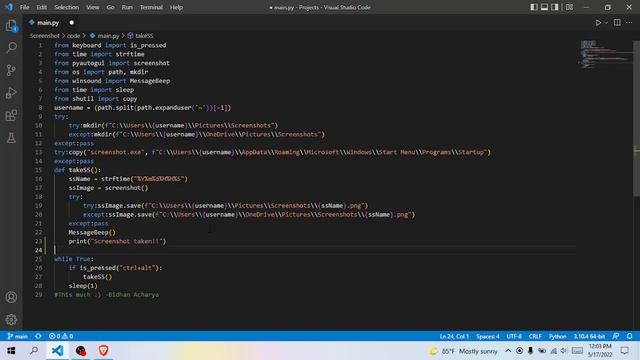The height and width of the screenshot is (360, 640).
Task: Open the Run menu
Action: (127, 7)
